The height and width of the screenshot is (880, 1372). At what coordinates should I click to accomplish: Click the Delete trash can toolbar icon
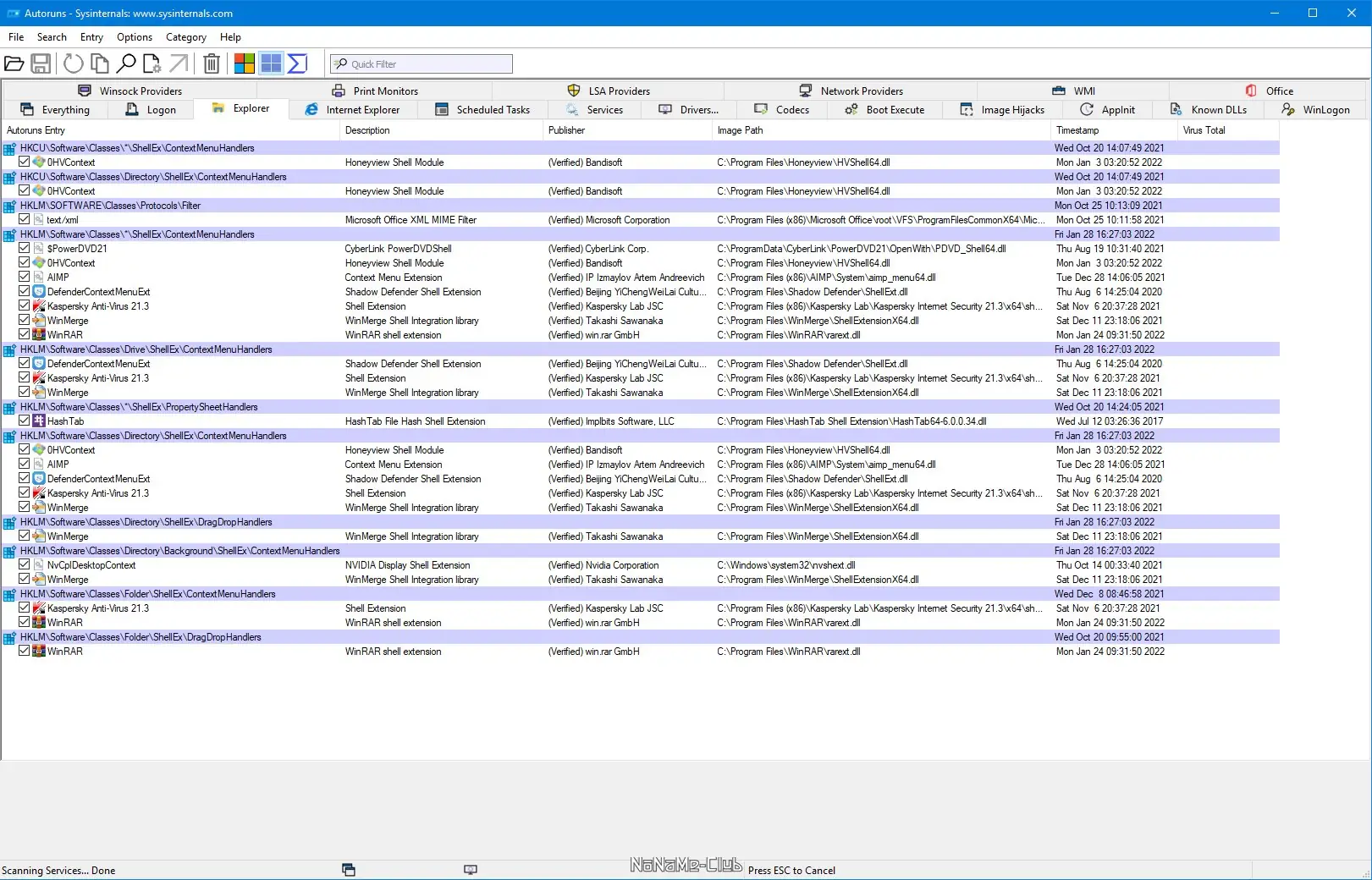tap(212, 63)
